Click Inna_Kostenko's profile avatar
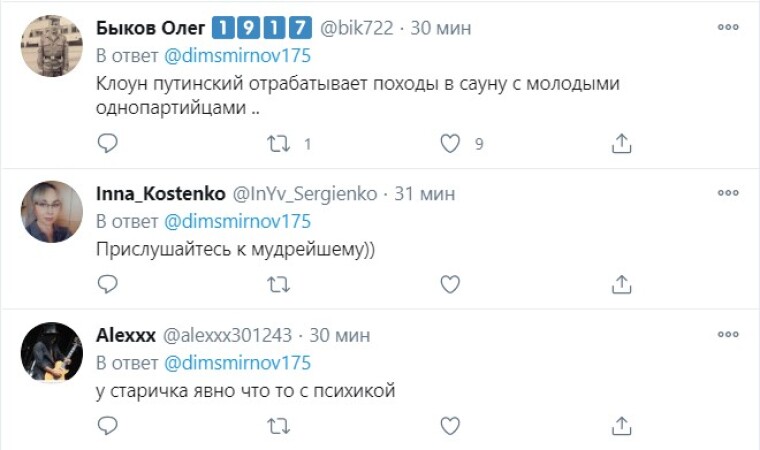The height and width of the screenshot is (450, 760). 52,211
